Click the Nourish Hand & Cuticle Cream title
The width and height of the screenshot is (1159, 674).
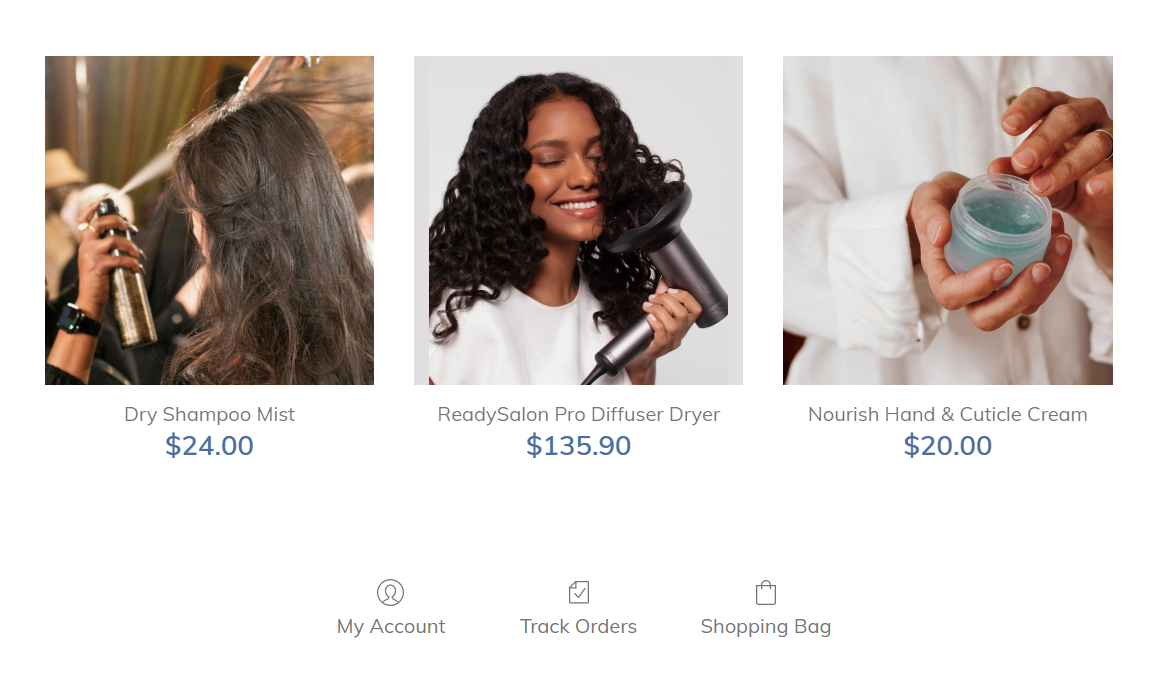click(947, 414)
